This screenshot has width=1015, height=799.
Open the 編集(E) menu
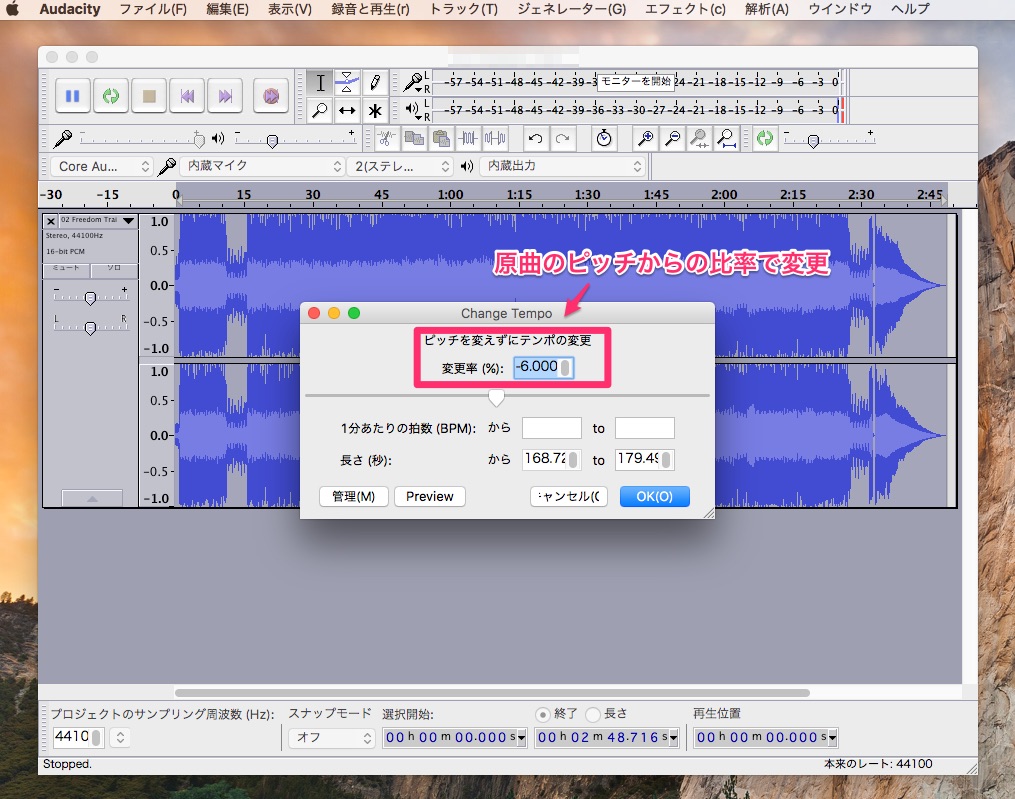pyautogui.click(x=227, y=9)
